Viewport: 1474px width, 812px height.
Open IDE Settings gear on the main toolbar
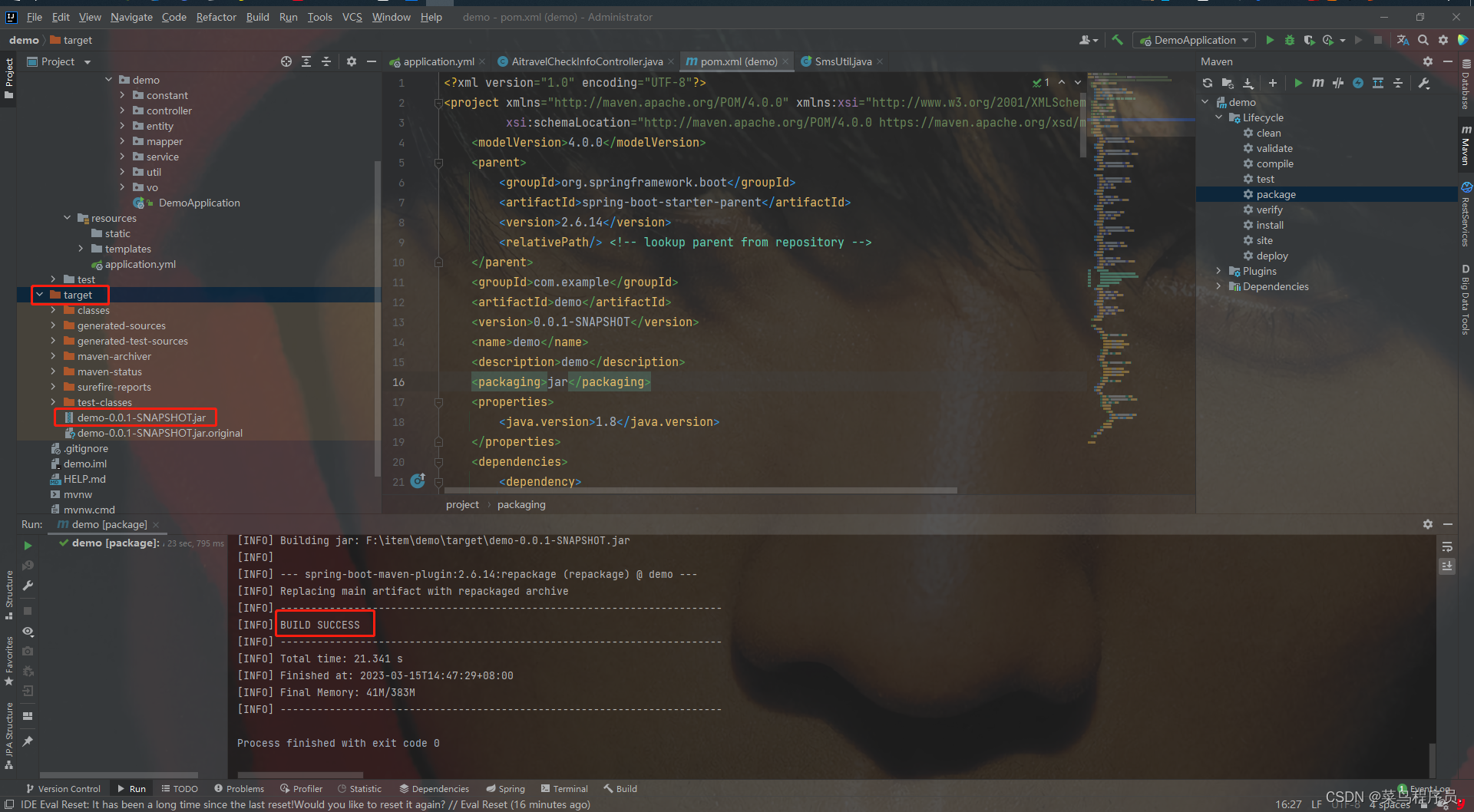tap(1443, 40)
